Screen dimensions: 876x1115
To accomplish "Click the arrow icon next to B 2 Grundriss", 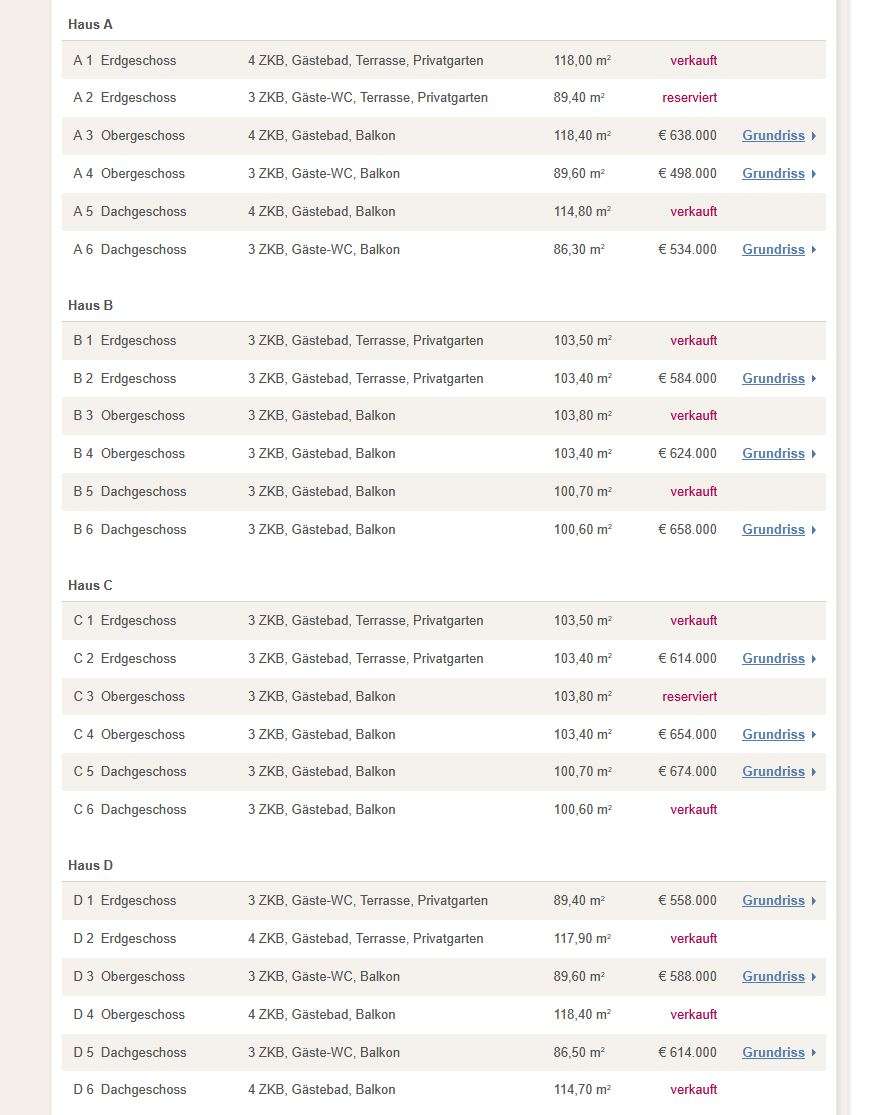I will point(813,379).
